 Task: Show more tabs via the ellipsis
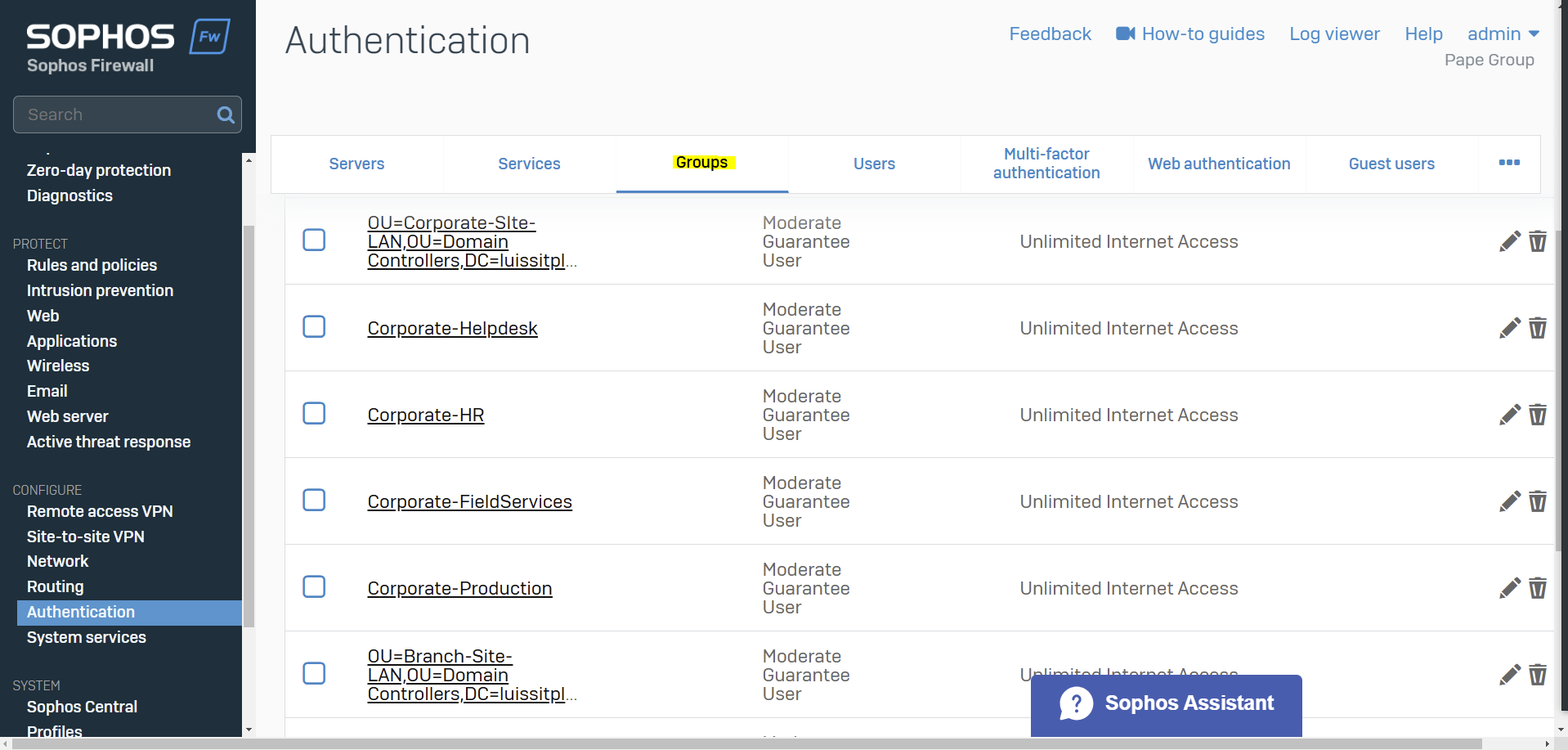1509,163
